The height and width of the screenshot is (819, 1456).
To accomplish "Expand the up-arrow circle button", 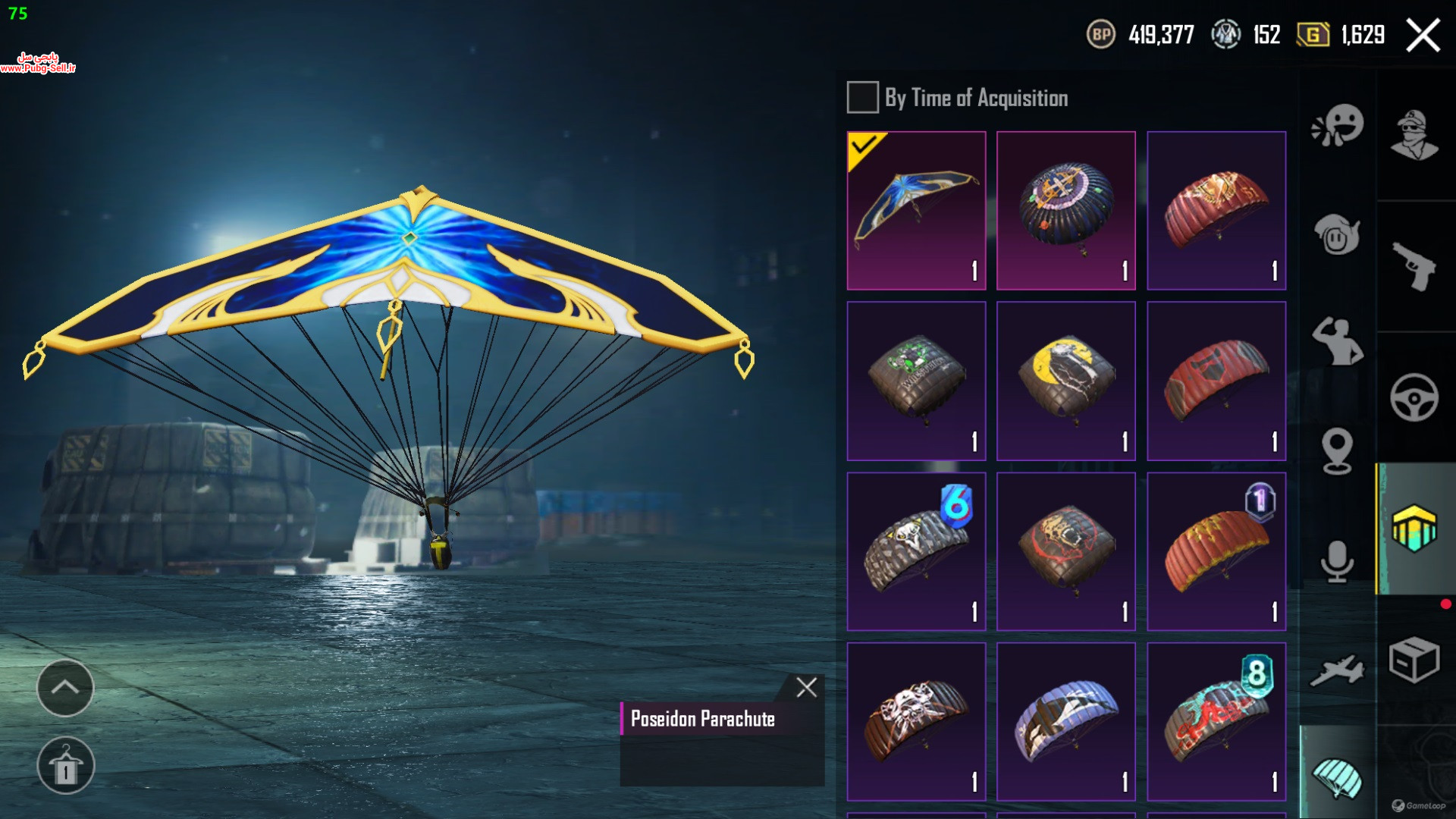I will (x=65, y=688).
